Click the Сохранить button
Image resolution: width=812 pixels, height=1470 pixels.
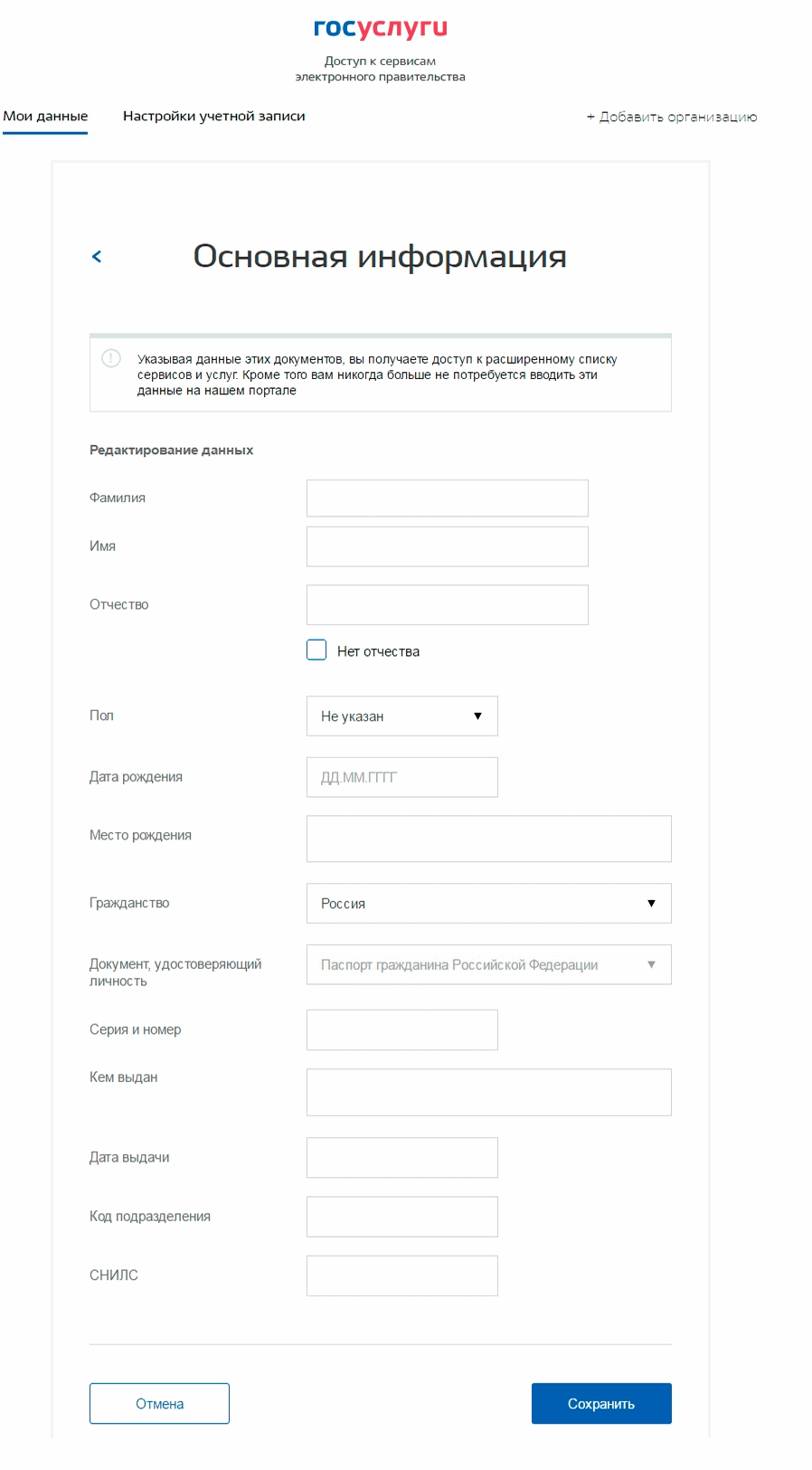click(601, 1404)
